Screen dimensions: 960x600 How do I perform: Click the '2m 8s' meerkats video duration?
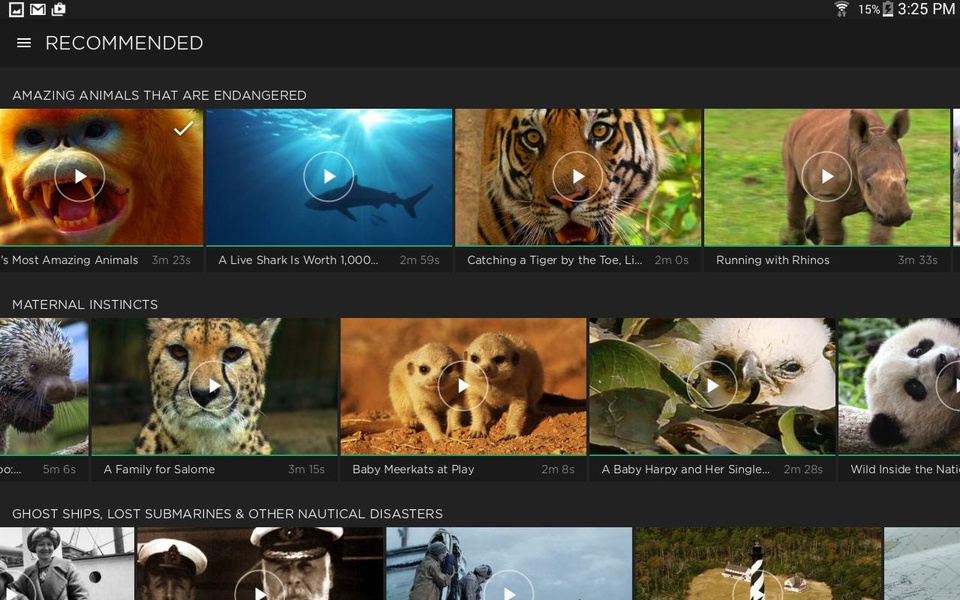(558, 470)
